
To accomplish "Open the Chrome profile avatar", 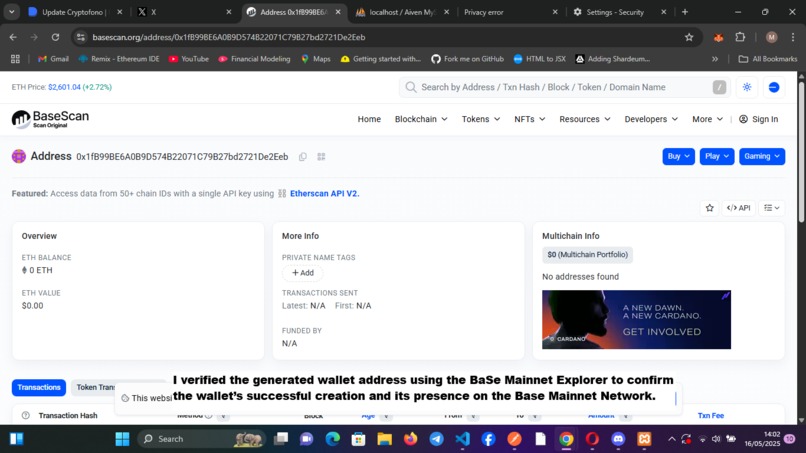I will tap(771, 37).
